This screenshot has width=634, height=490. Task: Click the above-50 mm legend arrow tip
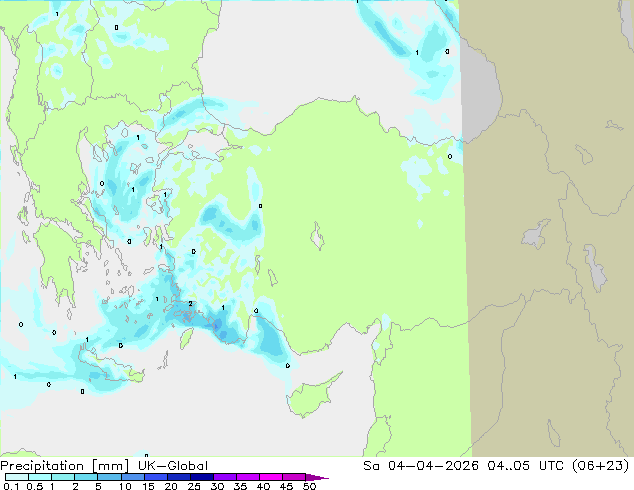tap(317, 477)
